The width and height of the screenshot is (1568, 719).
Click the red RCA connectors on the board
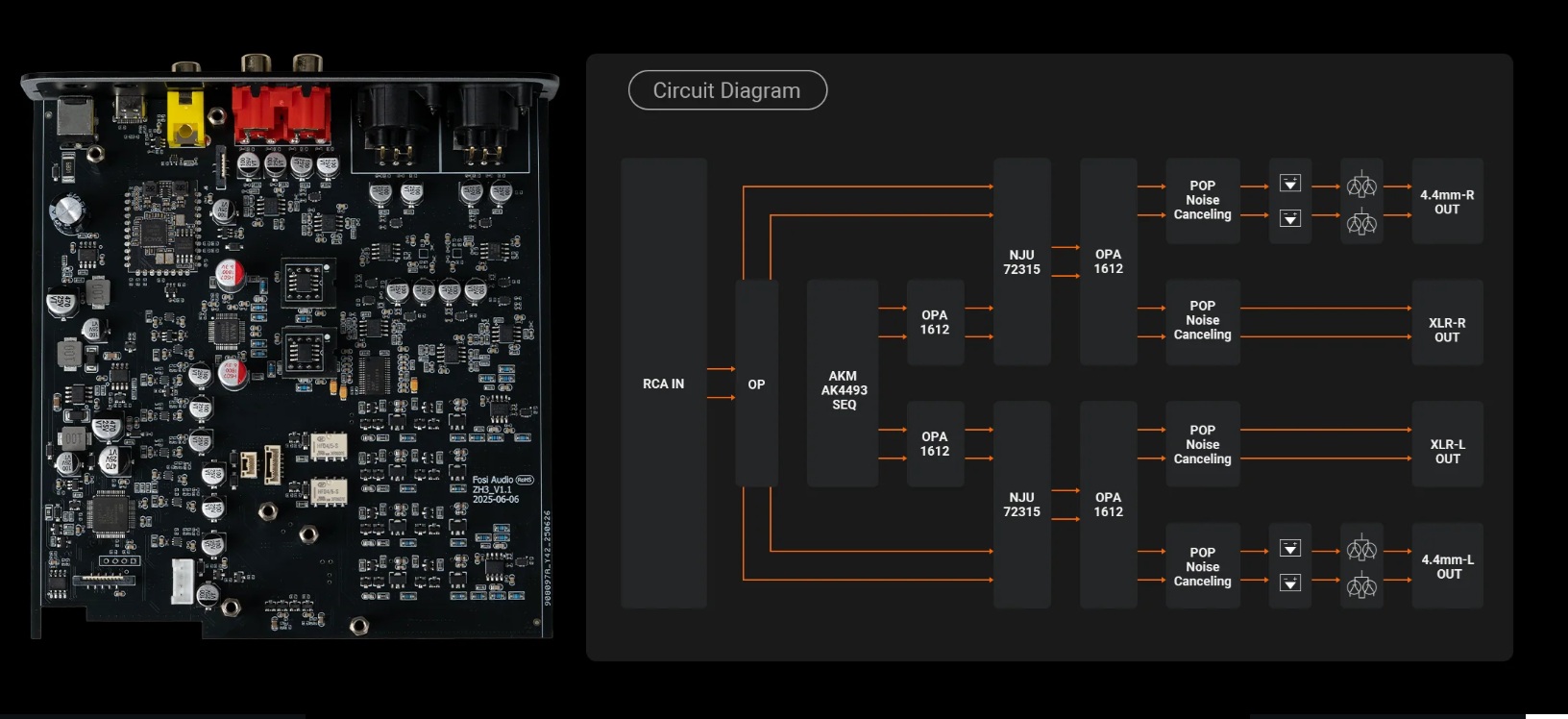coord(282,114)
